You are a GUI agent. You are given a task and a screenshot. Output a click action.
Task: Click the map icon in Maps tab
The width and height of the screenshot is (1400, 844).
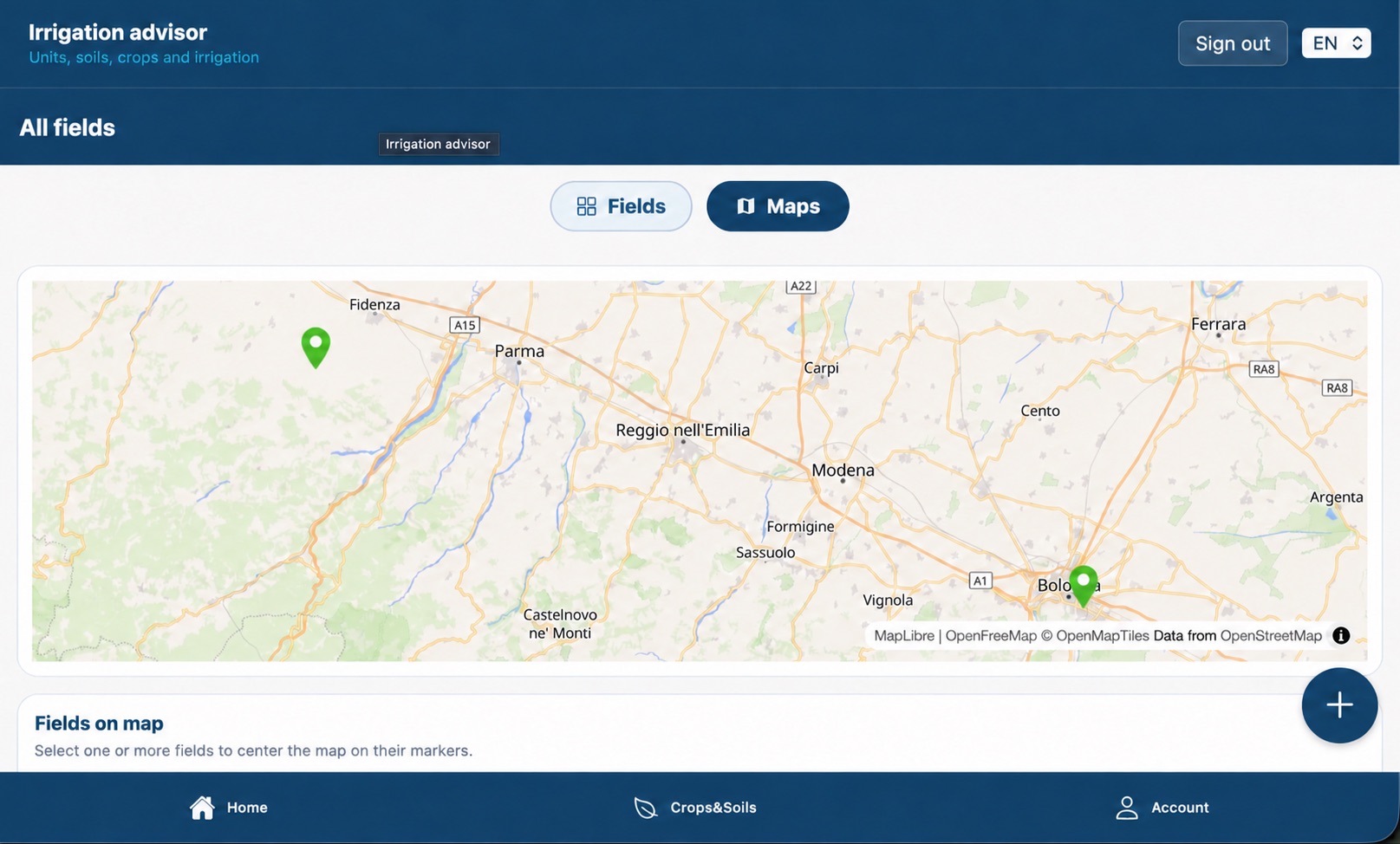[x=746, y=206]
